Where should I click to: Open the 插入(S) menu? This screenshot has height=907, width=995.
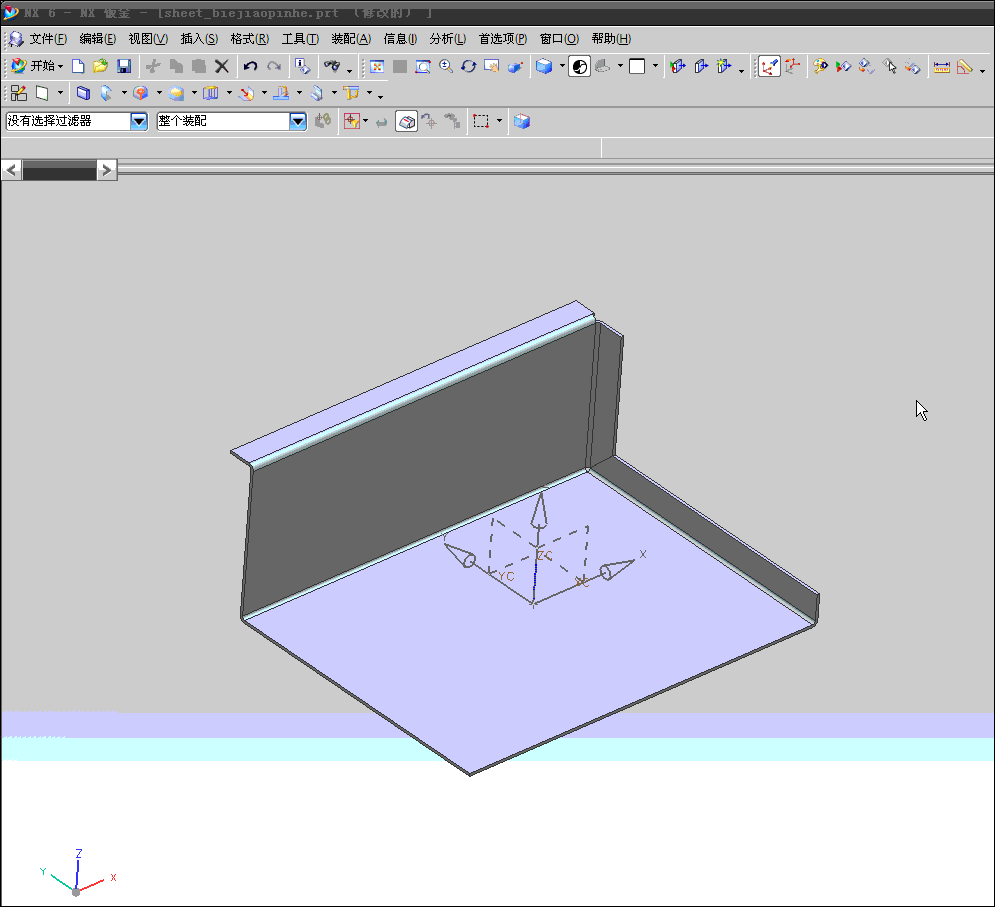tap(199, 39)
